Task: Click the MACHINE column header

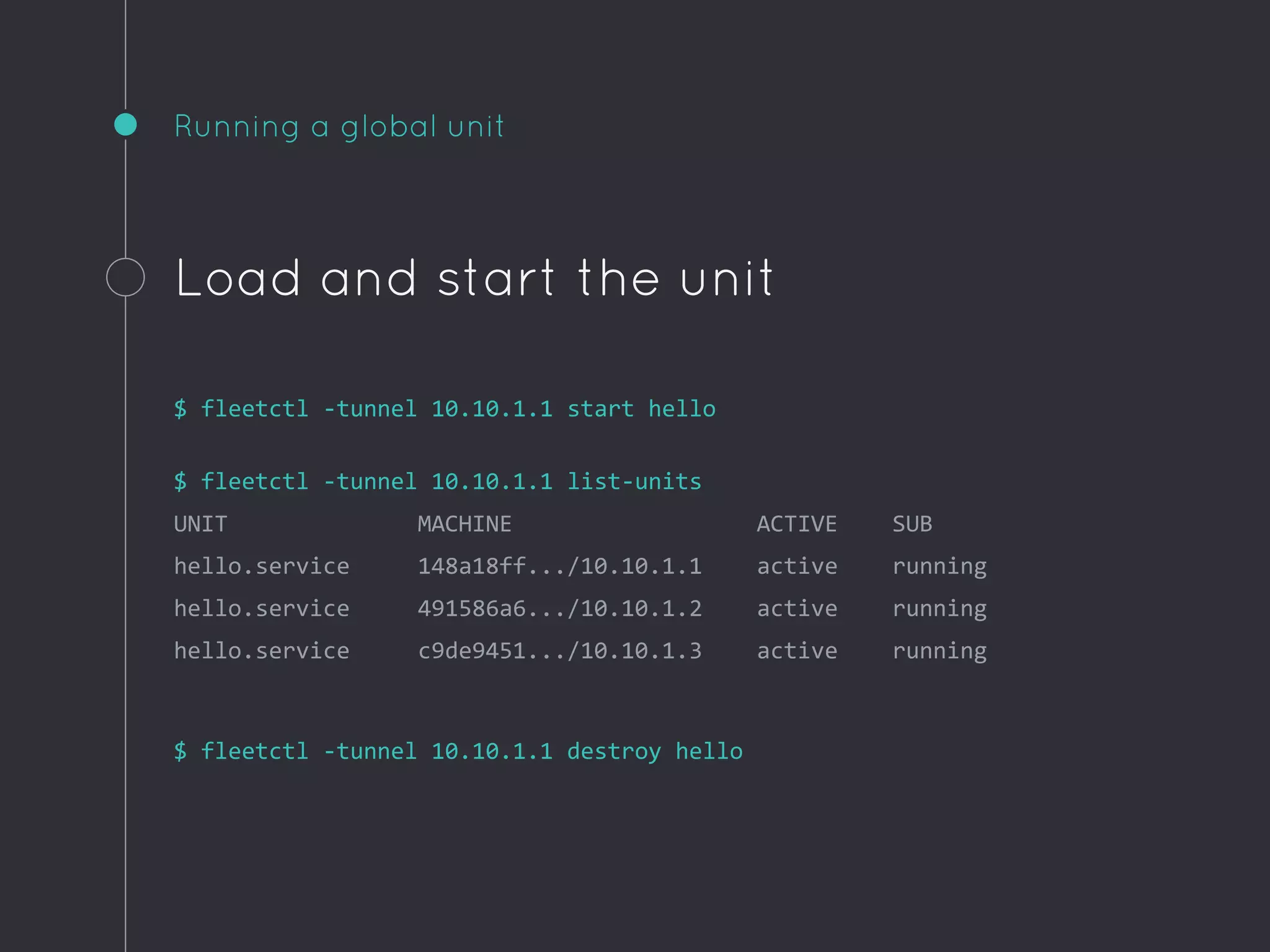Action: [x=464, y=524]
